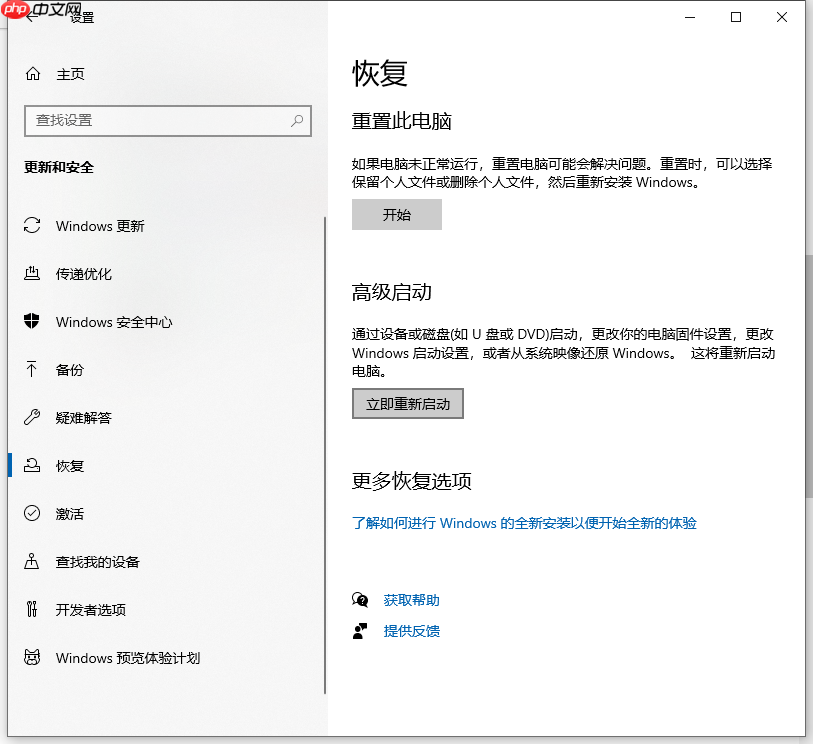Screen dimensions: 813x744
Task: Click the 传递优化 delivery icon
Action: 32,273
